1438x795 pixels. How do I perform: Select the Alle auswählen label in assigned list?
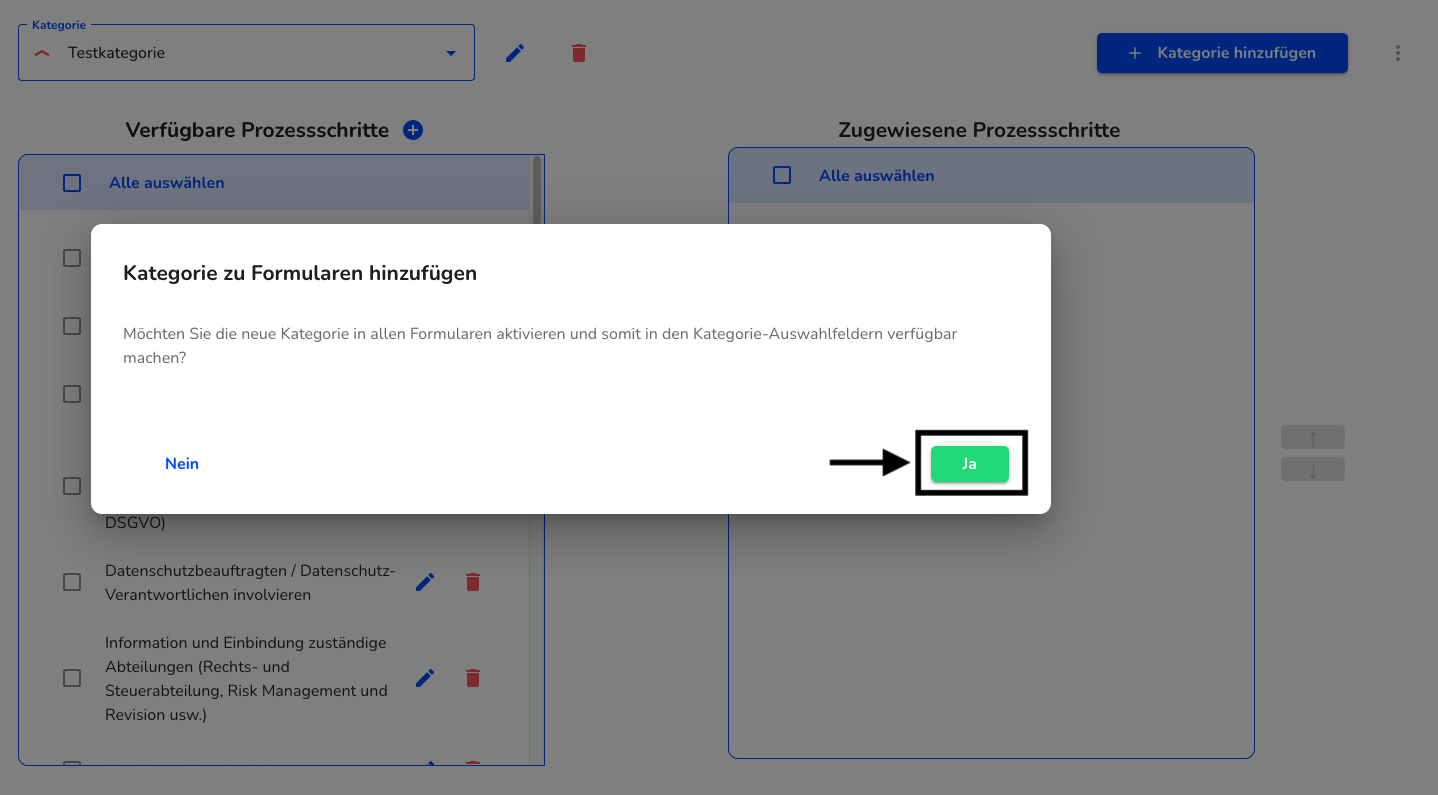(876, 175)
